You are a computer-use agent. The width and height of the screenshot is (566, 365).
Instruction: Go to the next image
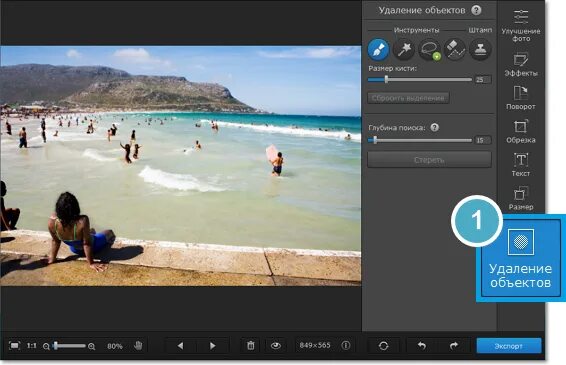point(213,346)
